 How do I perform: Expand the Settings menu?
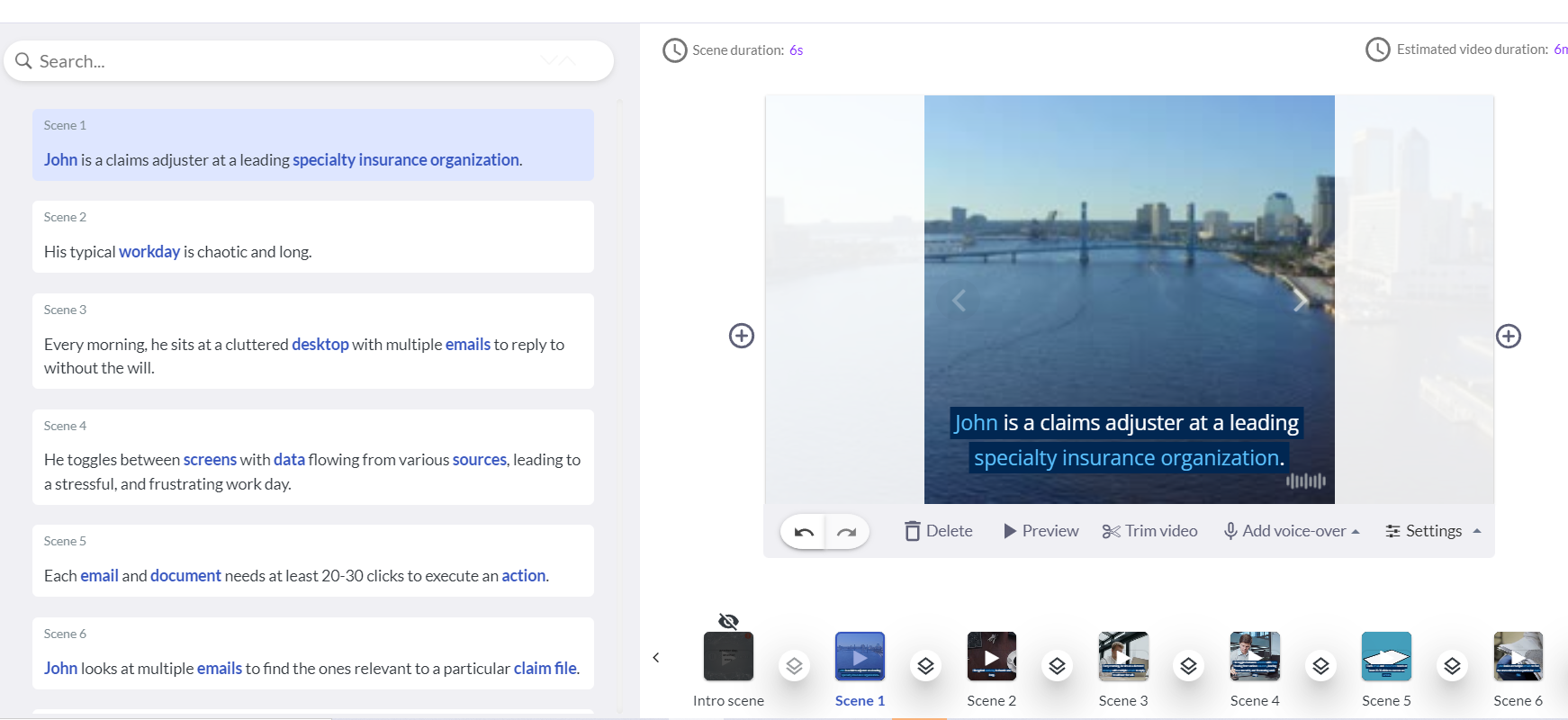[1433, 531]
